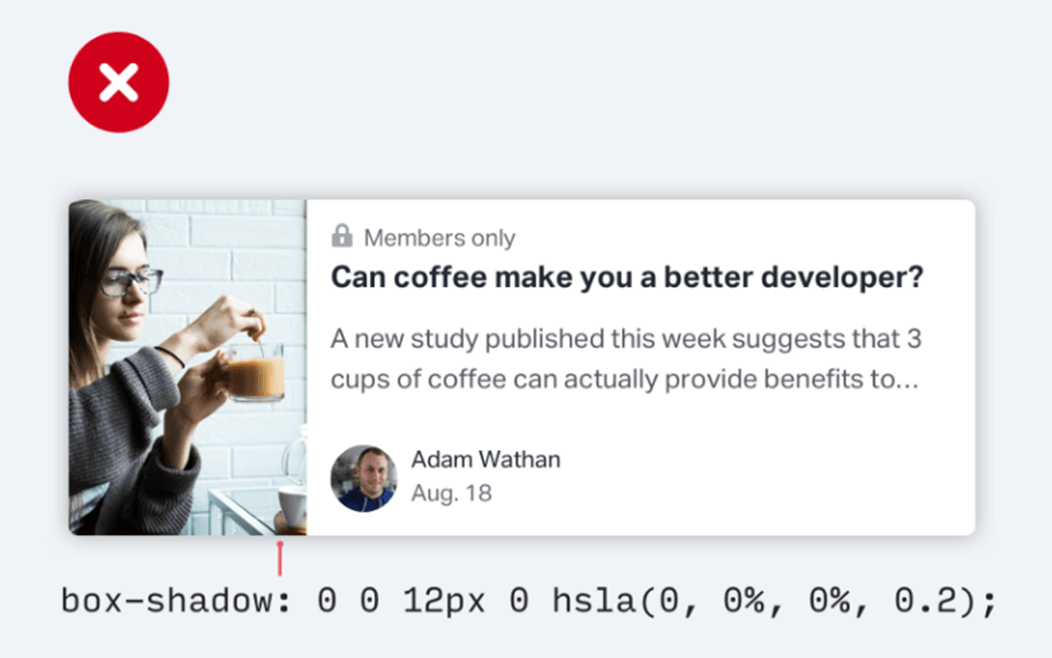This screenshot has width=1052, height=658.
Task: Click Adam Wathan's round avatar photo
Action: click(364, 478)
